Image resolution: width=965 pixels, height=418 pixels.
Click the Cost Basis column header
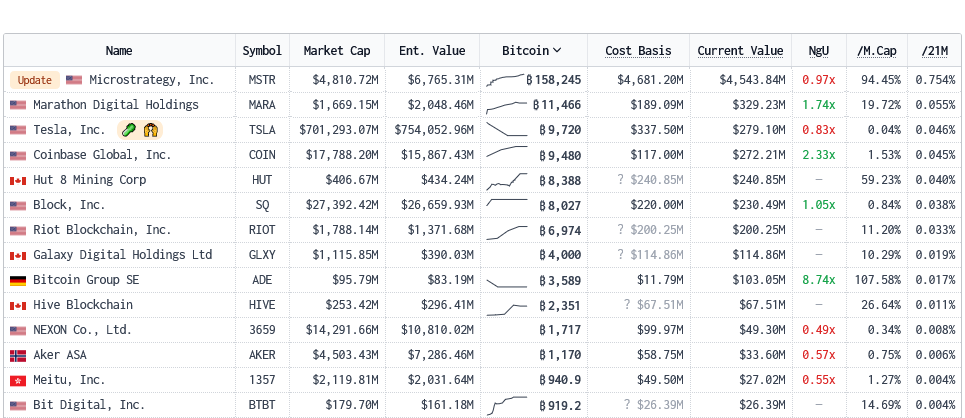638,50
